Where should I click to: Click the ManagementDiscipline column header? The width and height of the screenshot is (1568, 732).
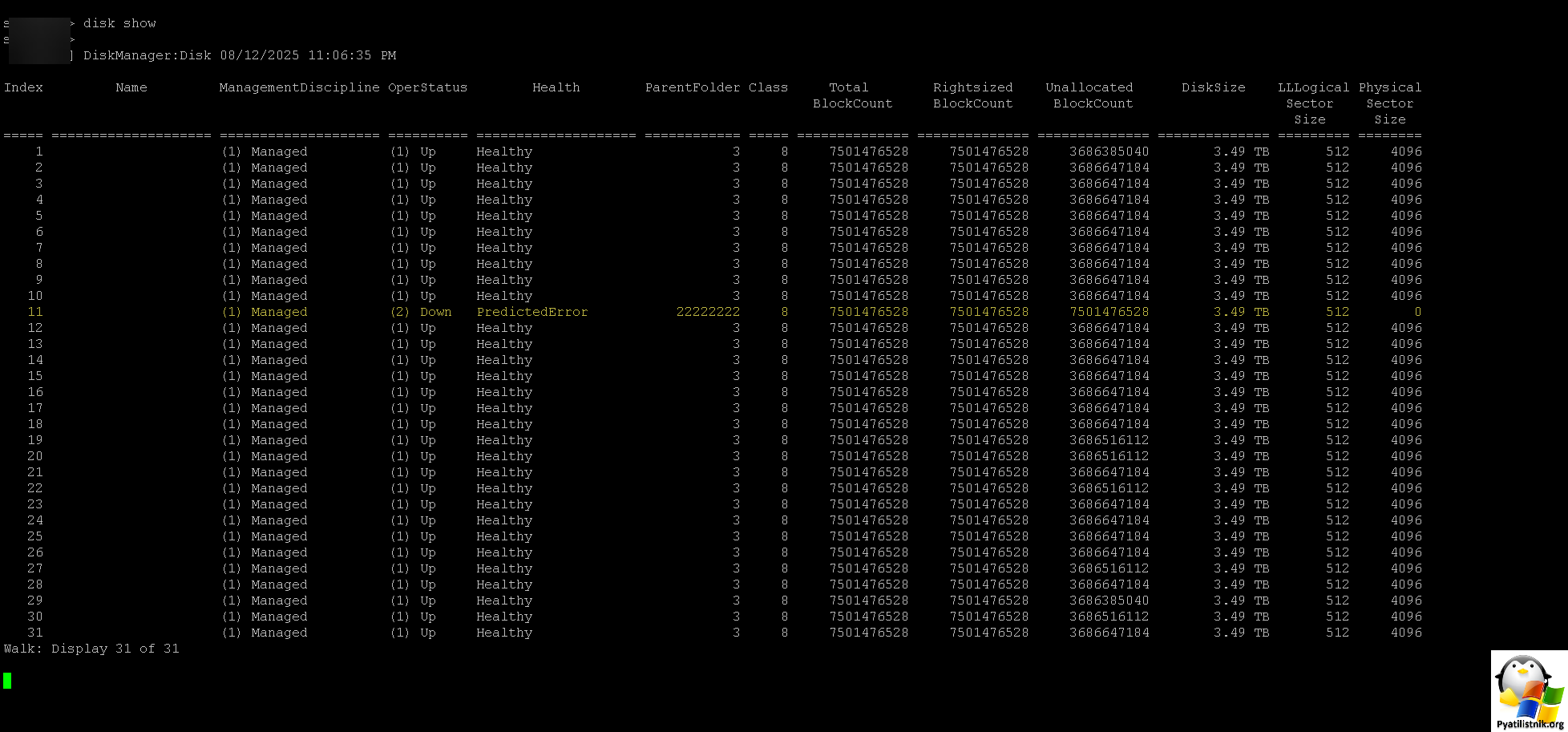(x=300, y=87)
